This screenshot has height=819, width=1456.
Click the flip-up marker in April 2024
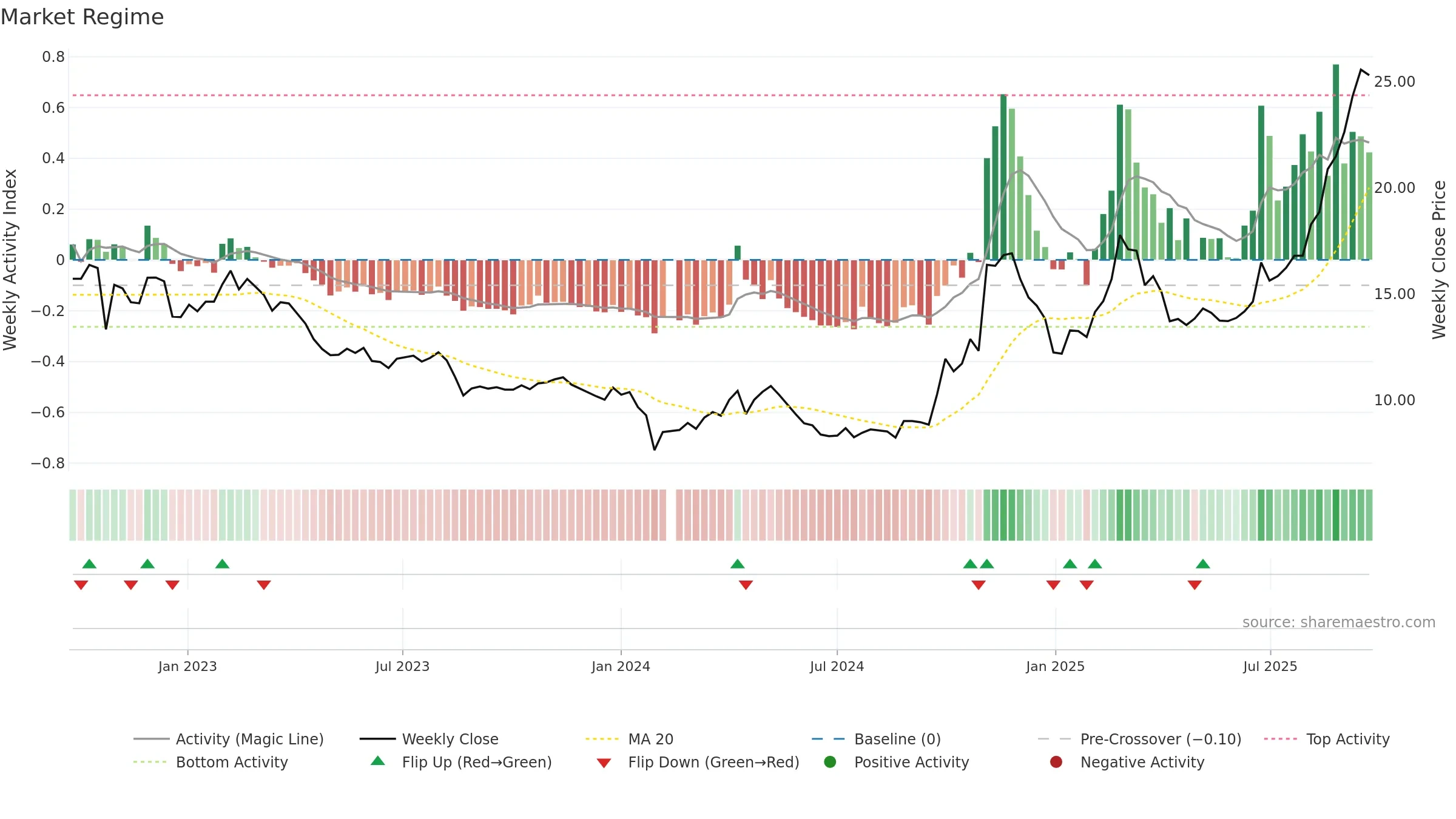tap(738, 564)
